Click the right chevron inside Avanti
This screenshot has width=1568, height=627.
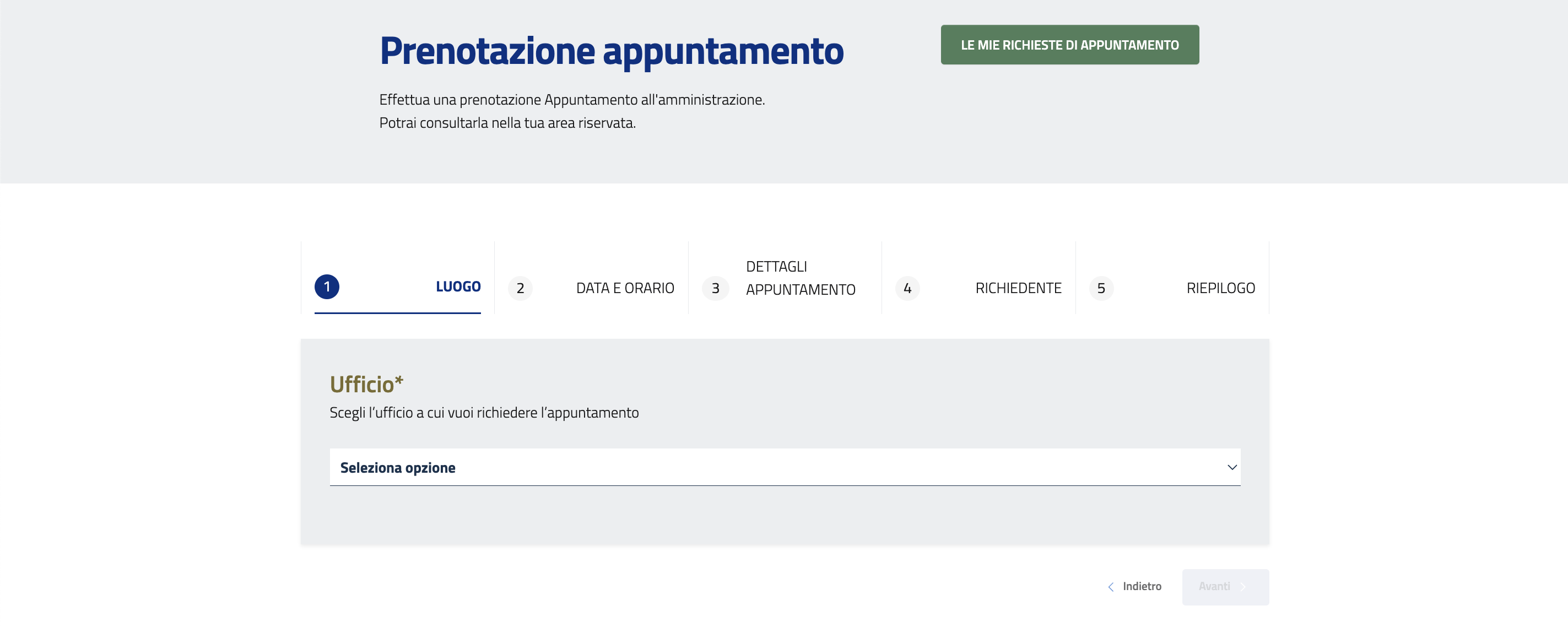click(x=1243, y=587)
